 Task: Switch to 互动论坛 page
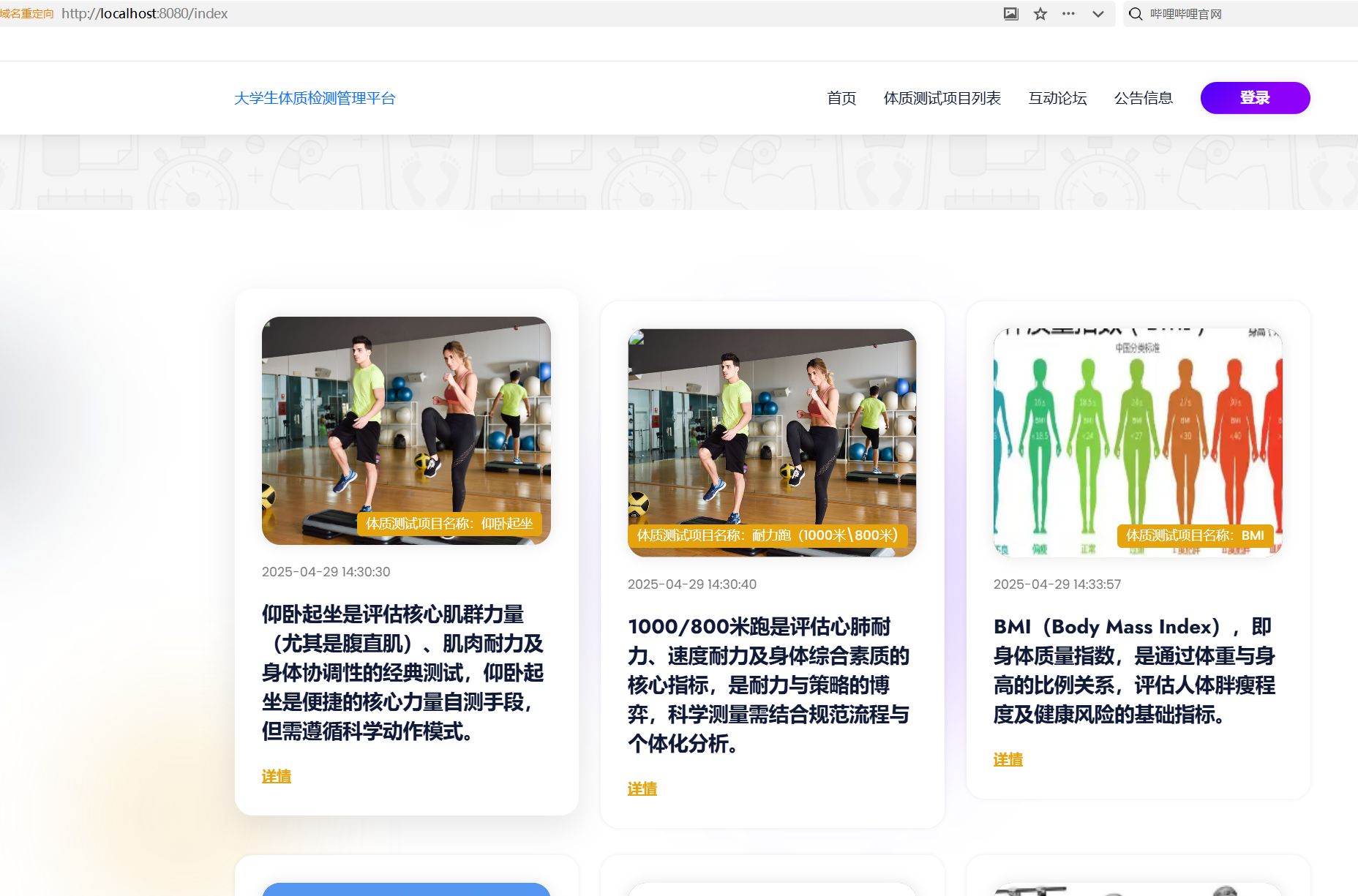click(x=1057, y=98)
